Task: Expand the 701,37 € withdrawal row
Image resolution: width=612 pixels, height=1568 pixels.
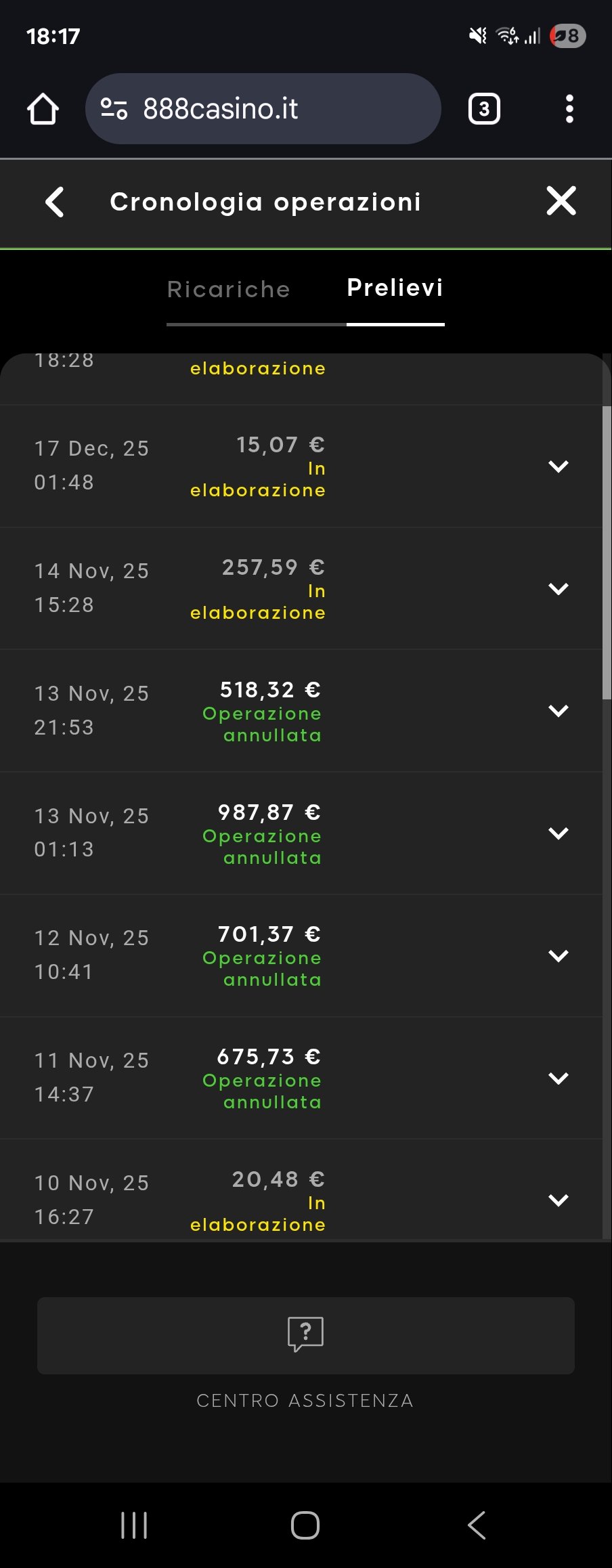Action: point(559,956)
